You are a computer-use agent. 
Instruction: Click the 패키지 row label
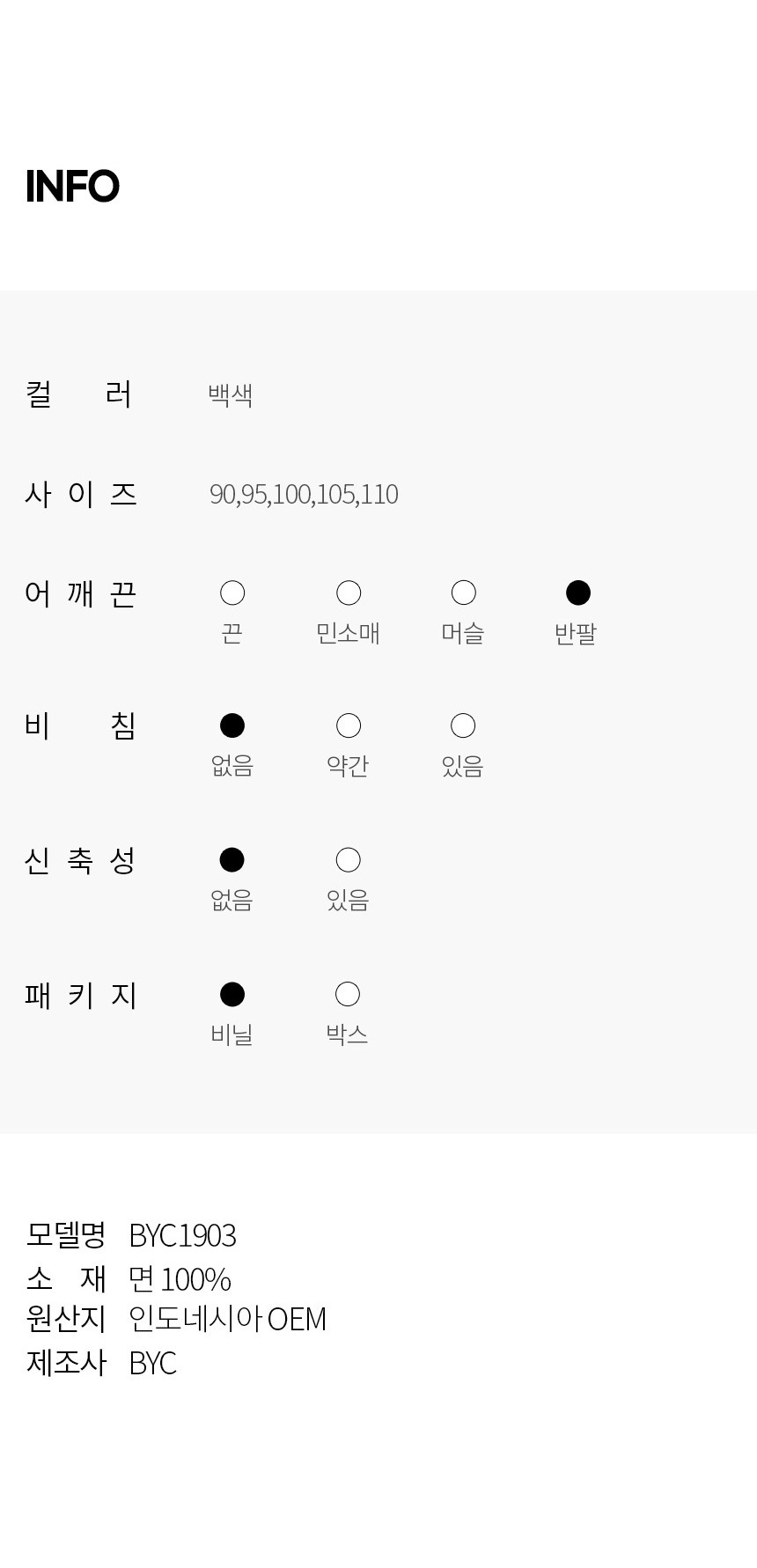pos(80,995)
